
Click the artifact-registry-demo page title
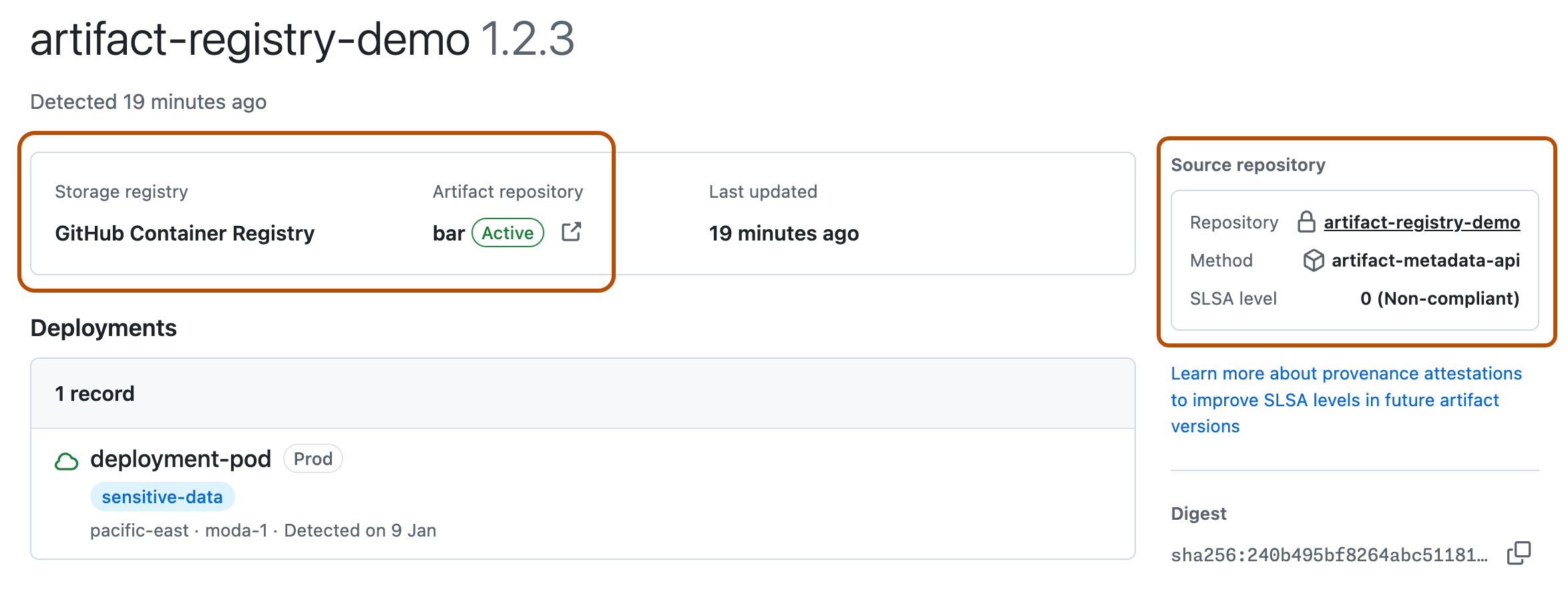click(x=250, y=39)
